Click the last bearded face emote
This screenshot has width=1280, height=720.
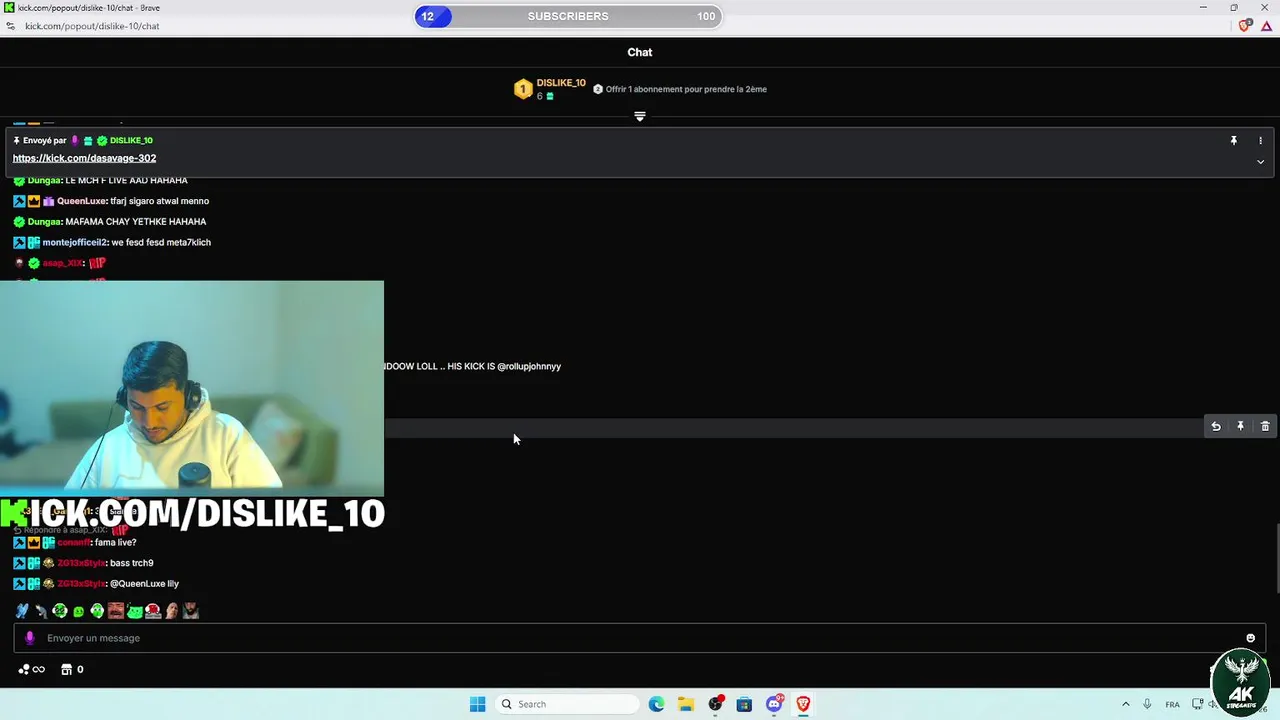click(x=190, y=611)
